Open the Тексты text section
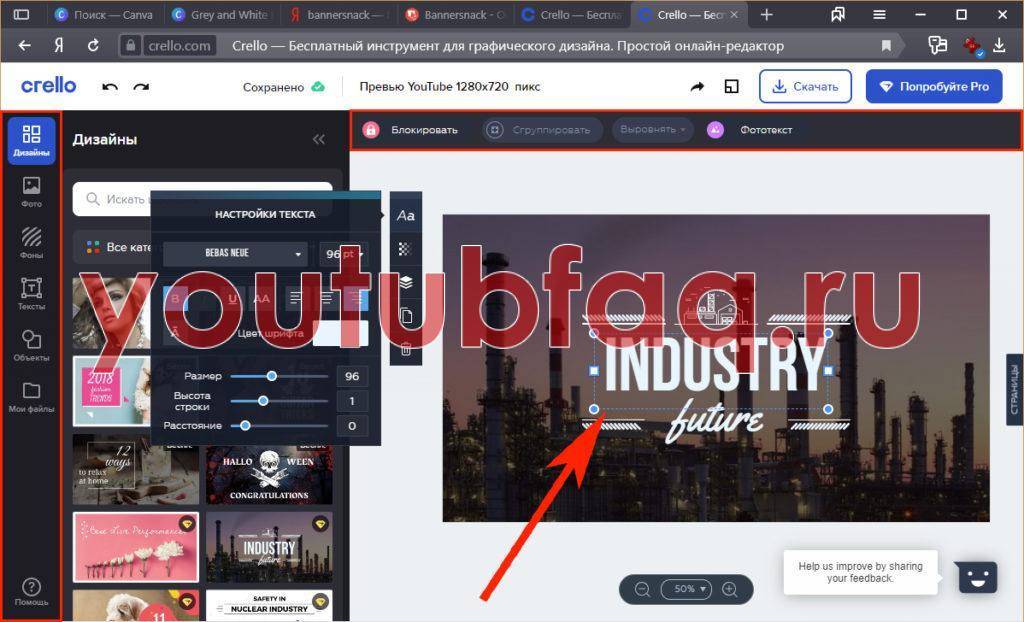Viewport: 1024px width, 622px height. (x=31, y=294)
